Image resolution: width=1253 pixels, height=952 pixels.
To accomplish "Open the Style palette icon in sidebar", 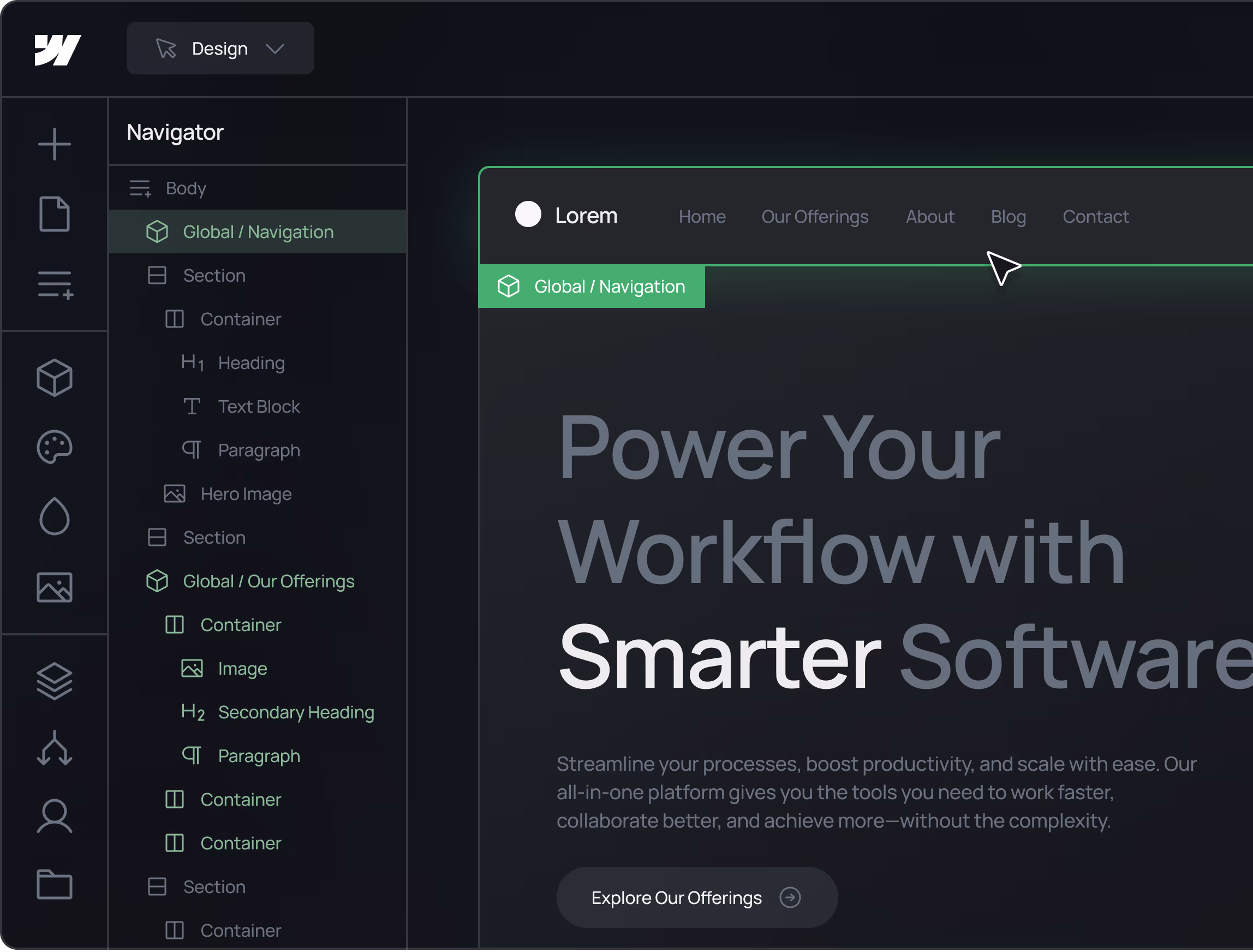I will pos(55,448).
